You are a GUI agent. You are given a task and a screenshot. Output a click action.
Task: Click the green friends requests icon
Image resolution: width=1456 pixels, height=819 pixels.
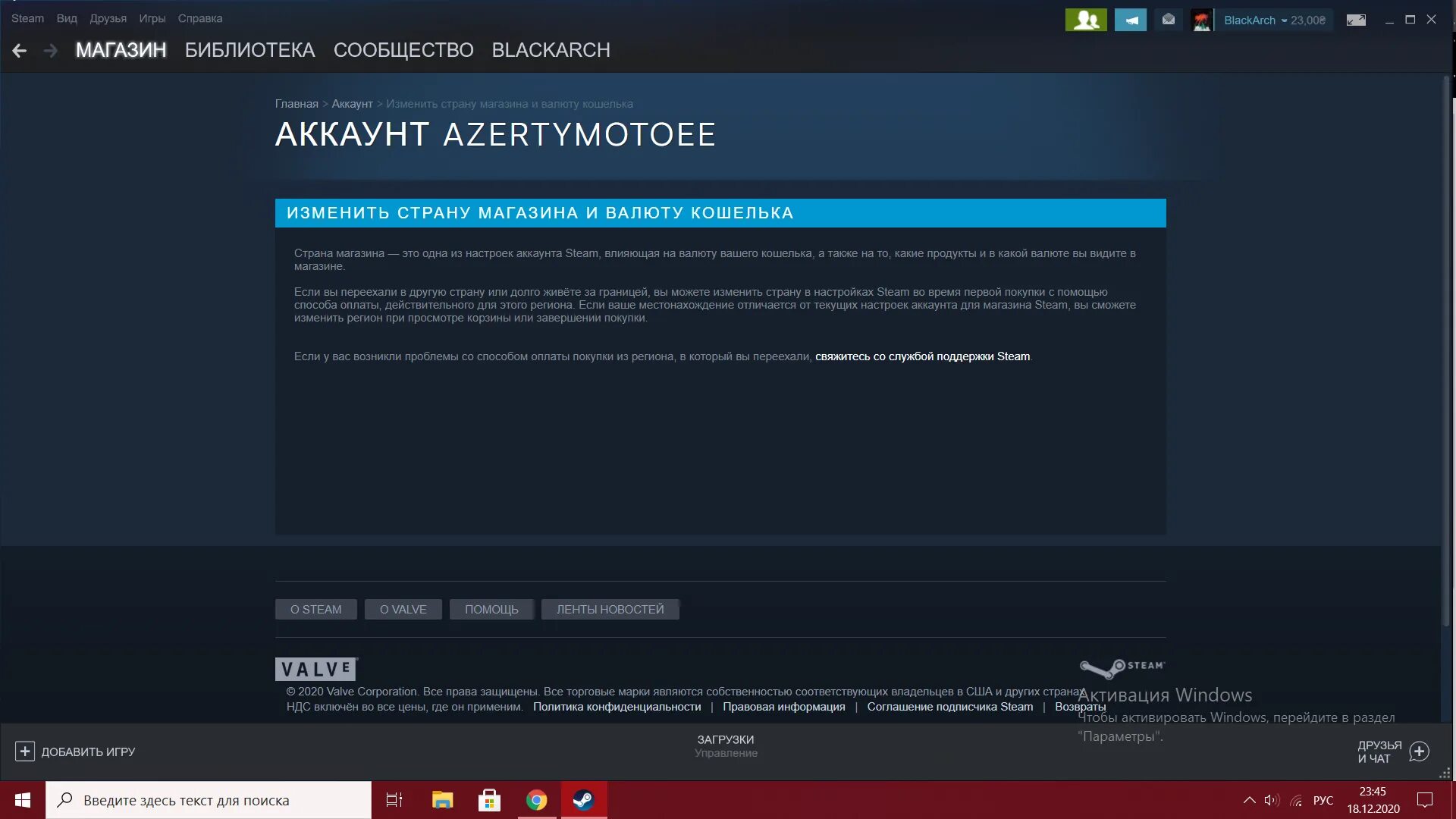coord(1085,20)
